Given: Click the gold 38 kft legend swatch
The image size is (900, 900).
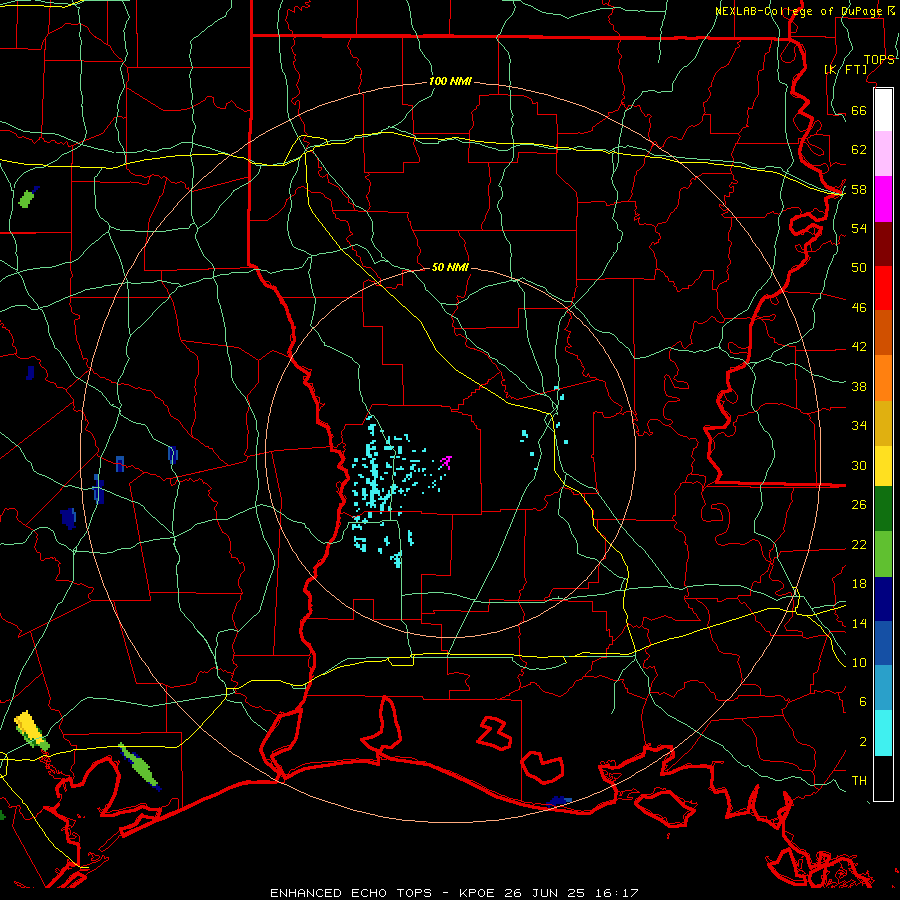Looking at the screenshot, I should point(883,424).
